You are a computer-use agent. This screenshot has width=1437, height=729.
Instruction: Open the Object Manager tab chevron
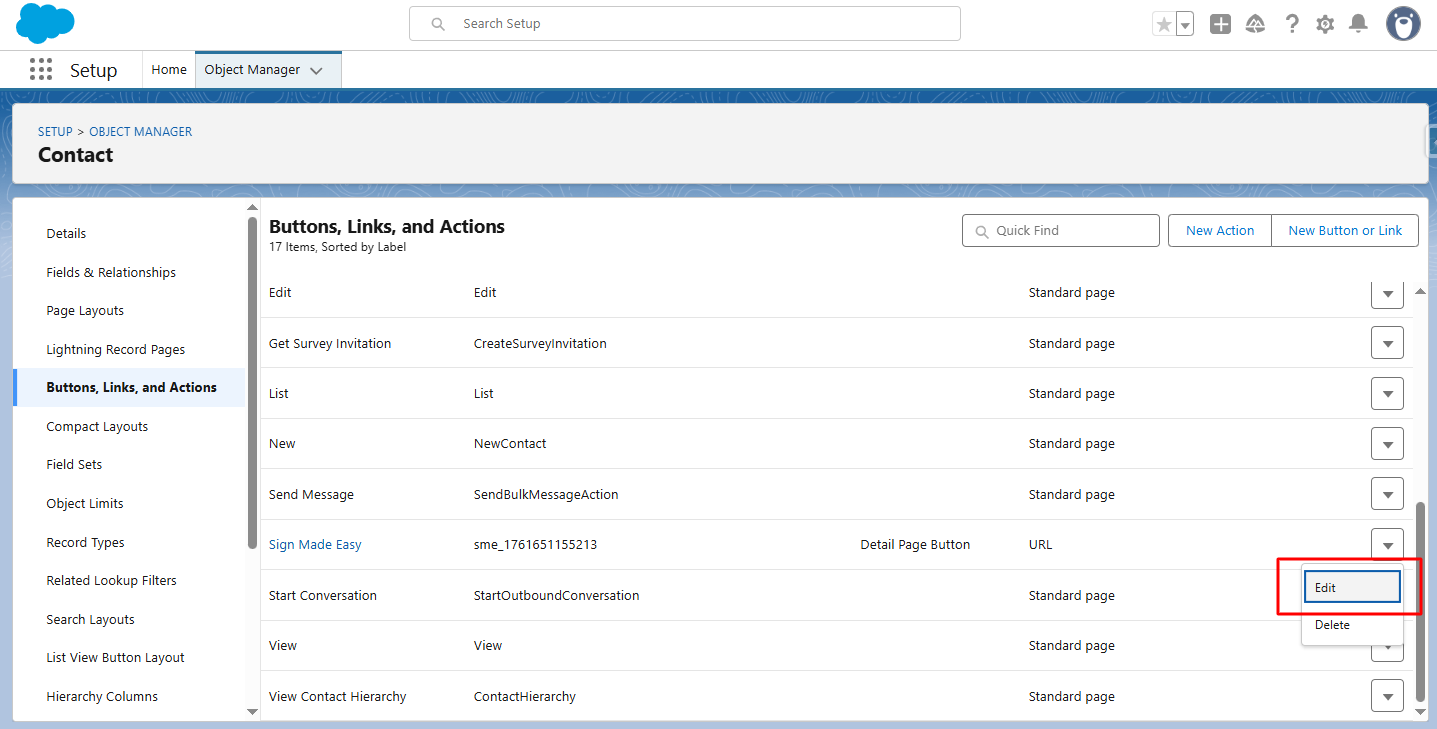coord(317,71)
